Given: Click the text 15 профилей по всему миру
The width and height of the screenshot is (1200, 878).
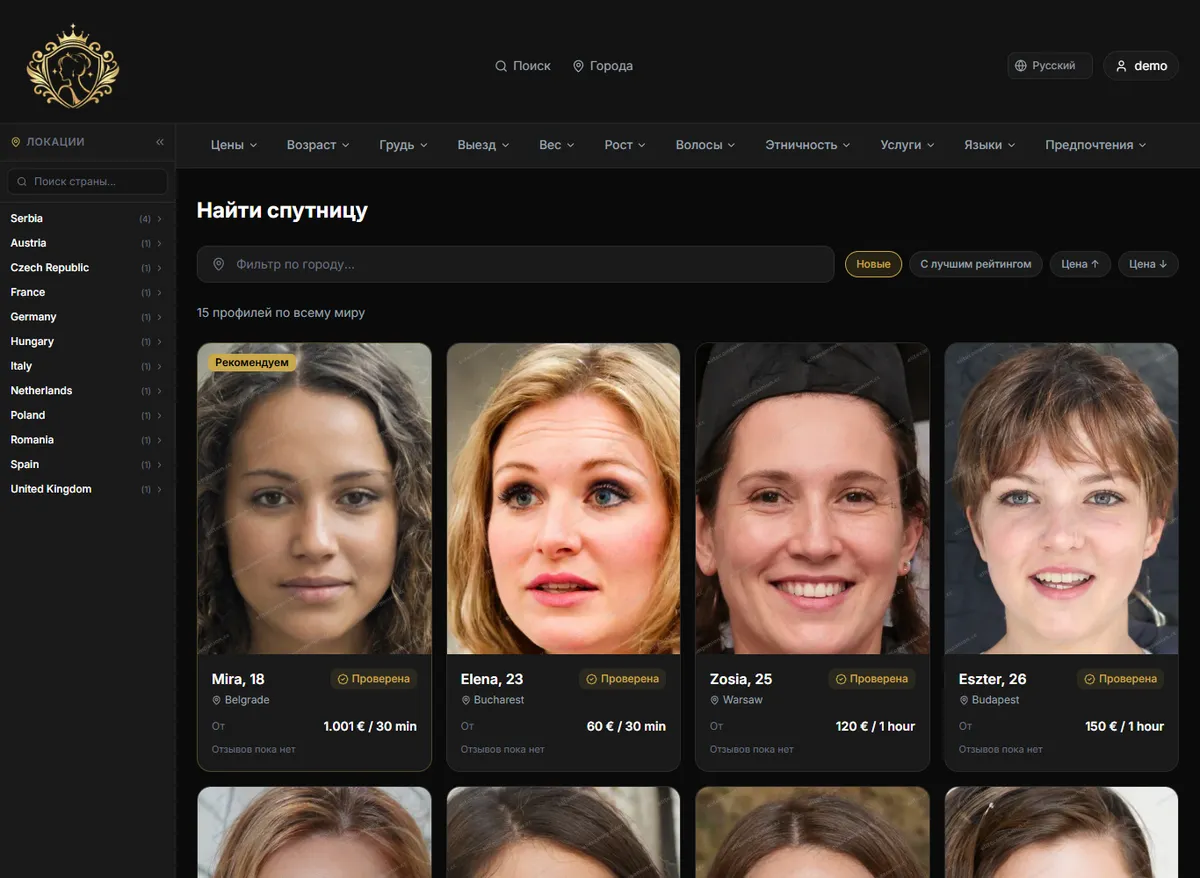Looking at the screenshot, I should (x=281, y=313).
